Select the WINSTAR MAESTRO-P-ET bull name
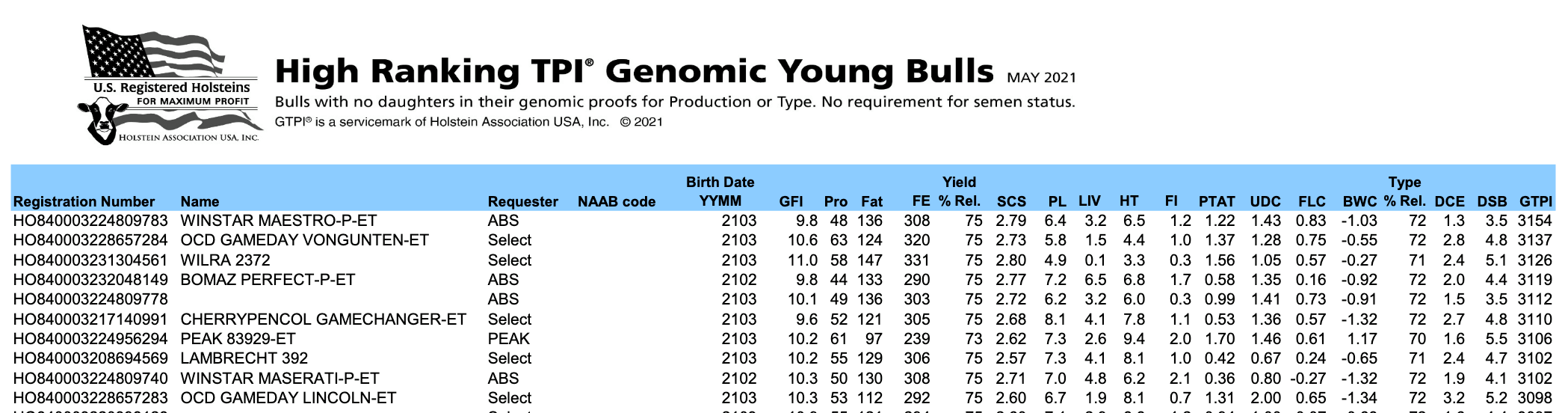The width and height of the screenshot is (1568, 413). pyautogui.click(x=279, y=221)
